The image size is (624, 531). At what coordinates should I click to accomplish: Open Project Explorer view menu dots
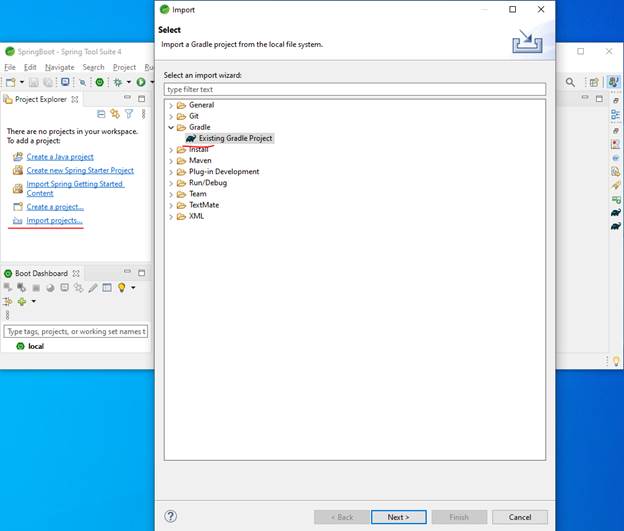[143, 114]
